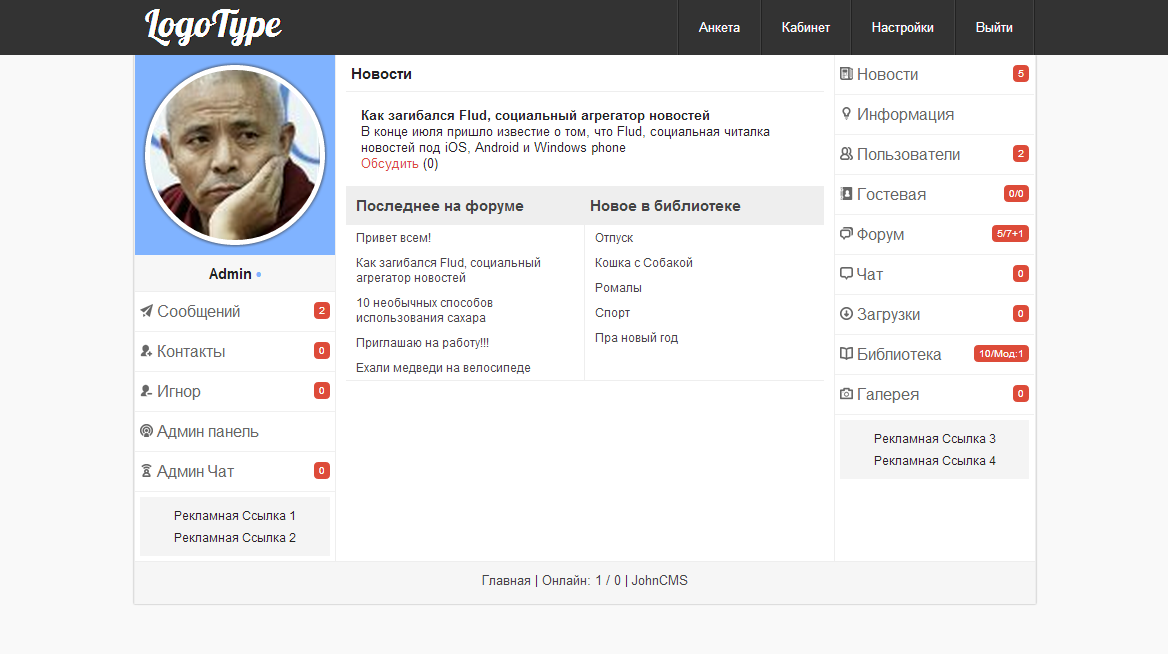Click the red 5 badge on Новости
The image size is (1168, 654).
tap(1021, 74)
